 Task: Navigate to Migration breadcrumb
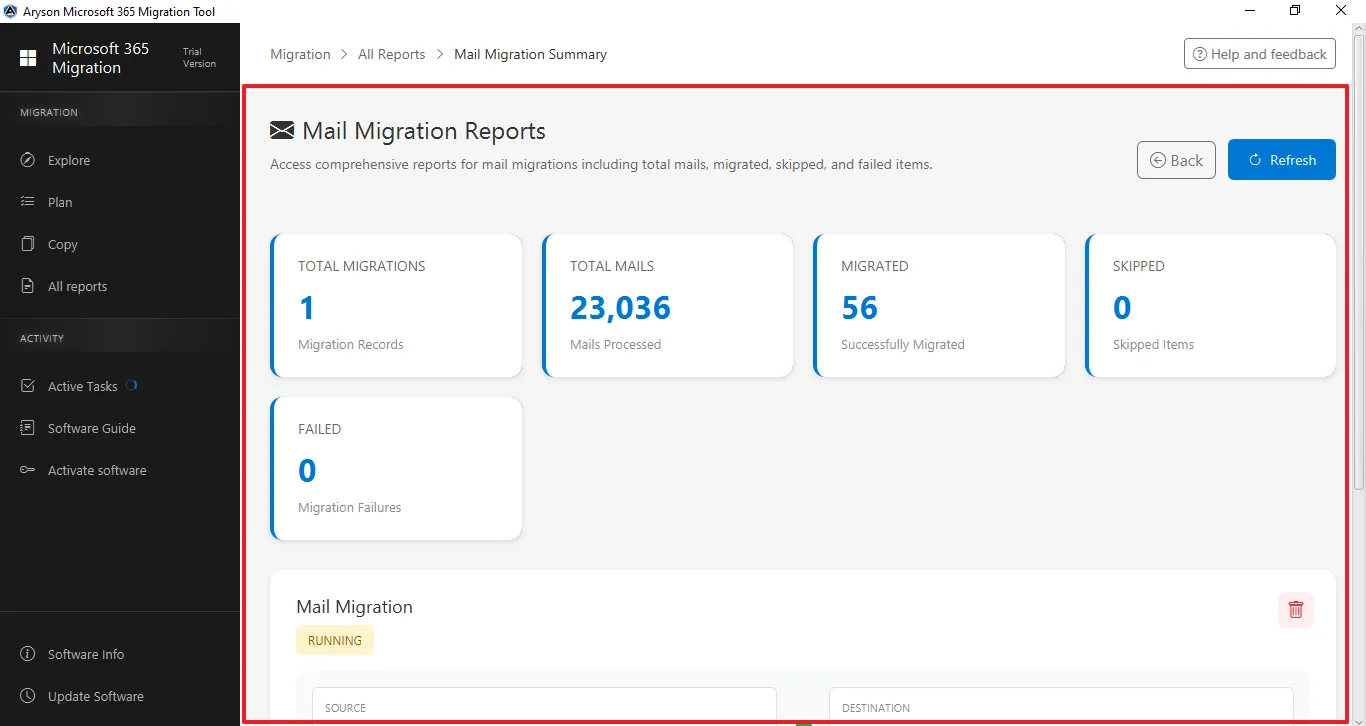(x=300, y=54)
